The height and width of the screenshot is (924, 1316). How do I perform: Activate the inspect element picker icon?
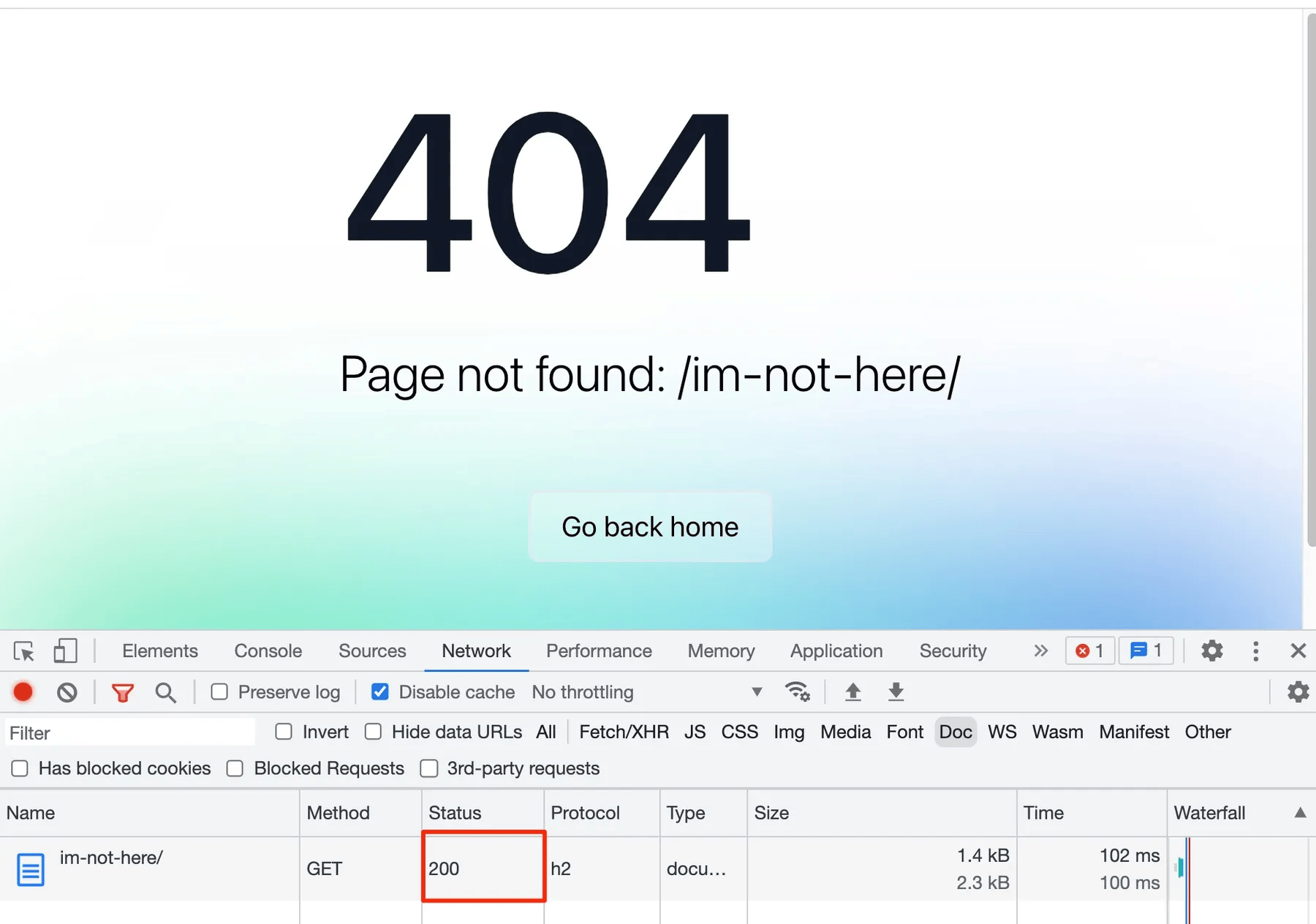coord(23,651)
